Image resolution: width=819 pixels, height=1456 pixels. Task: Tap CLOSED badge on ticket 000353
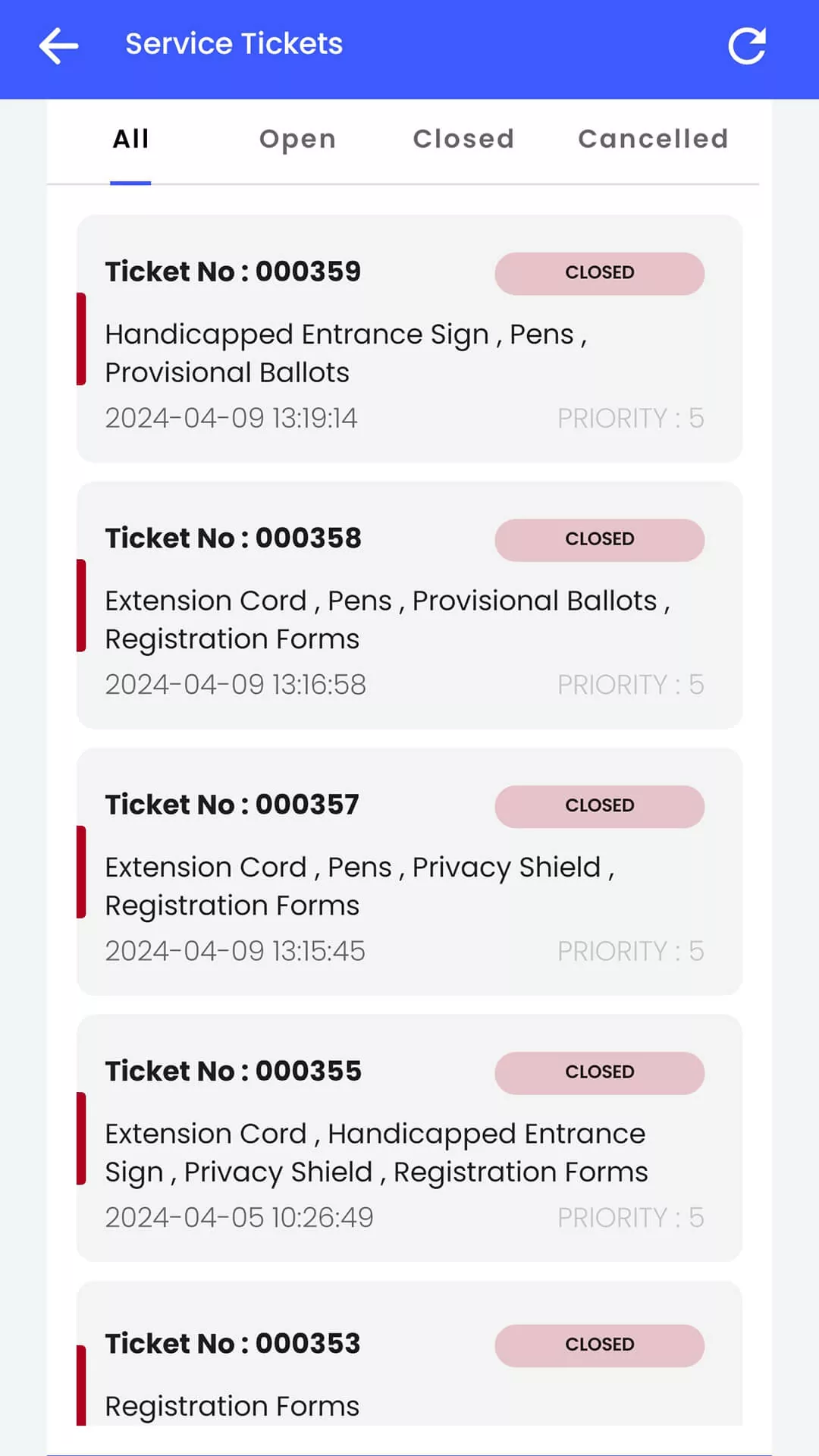(599, 1345)
